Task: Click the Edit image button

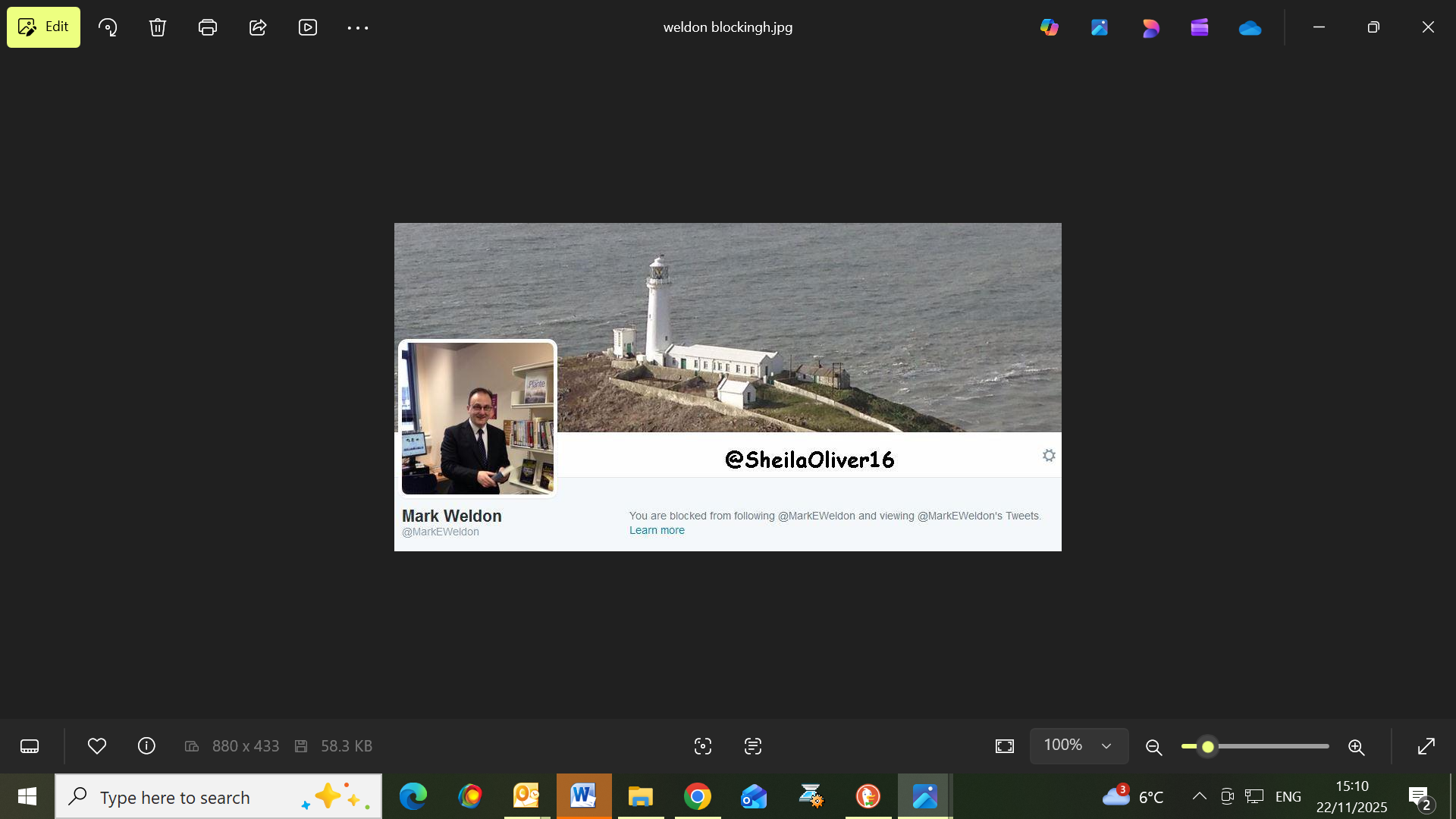Action: tap(43, 27)
